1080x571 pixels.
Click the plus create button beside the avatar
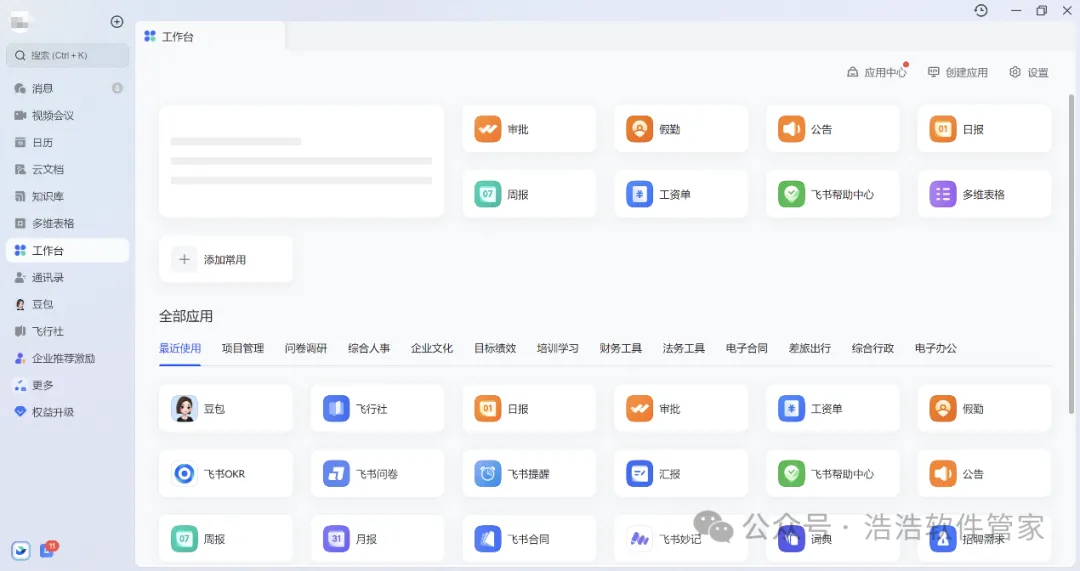click(x=117, y=22)
